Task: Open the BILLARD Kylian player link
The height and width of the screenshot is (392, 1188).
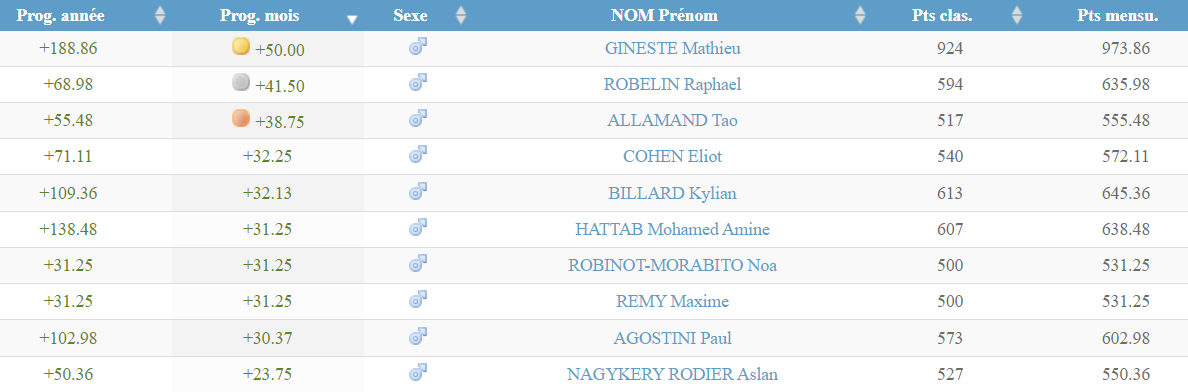Action: (x=672, y=193)
